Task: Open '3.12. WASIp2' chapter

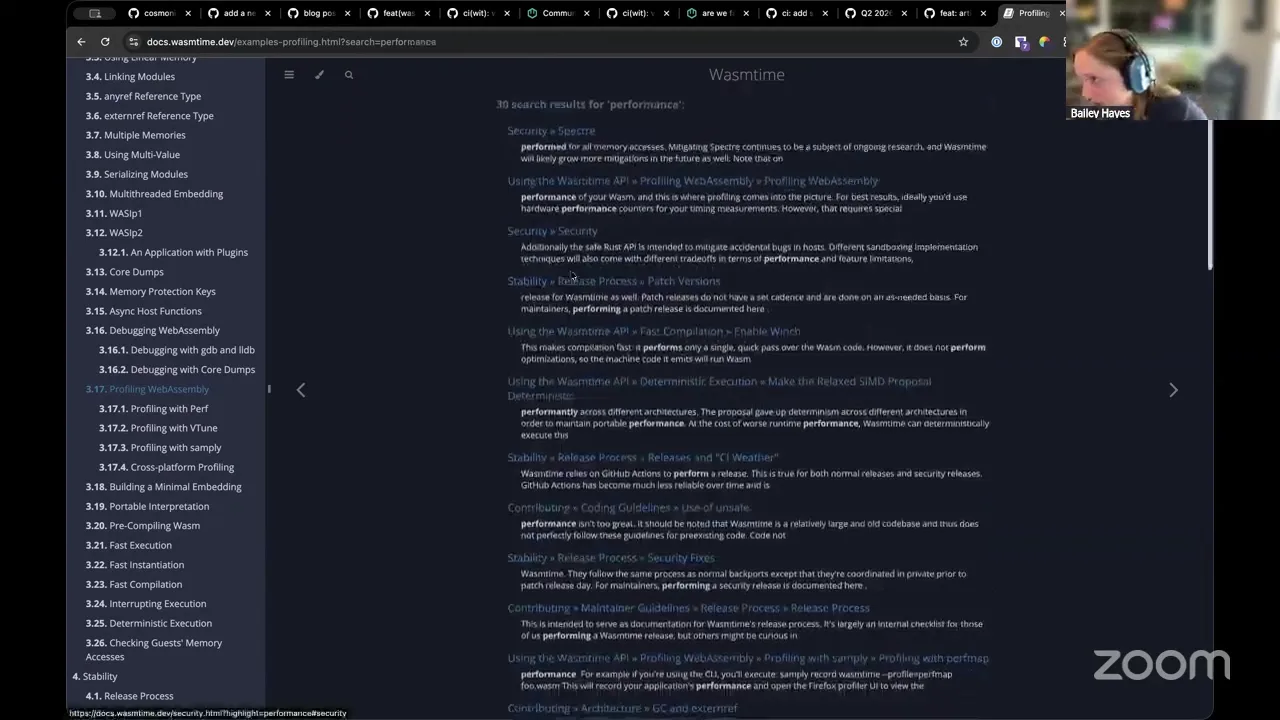Action: point(113,233)
